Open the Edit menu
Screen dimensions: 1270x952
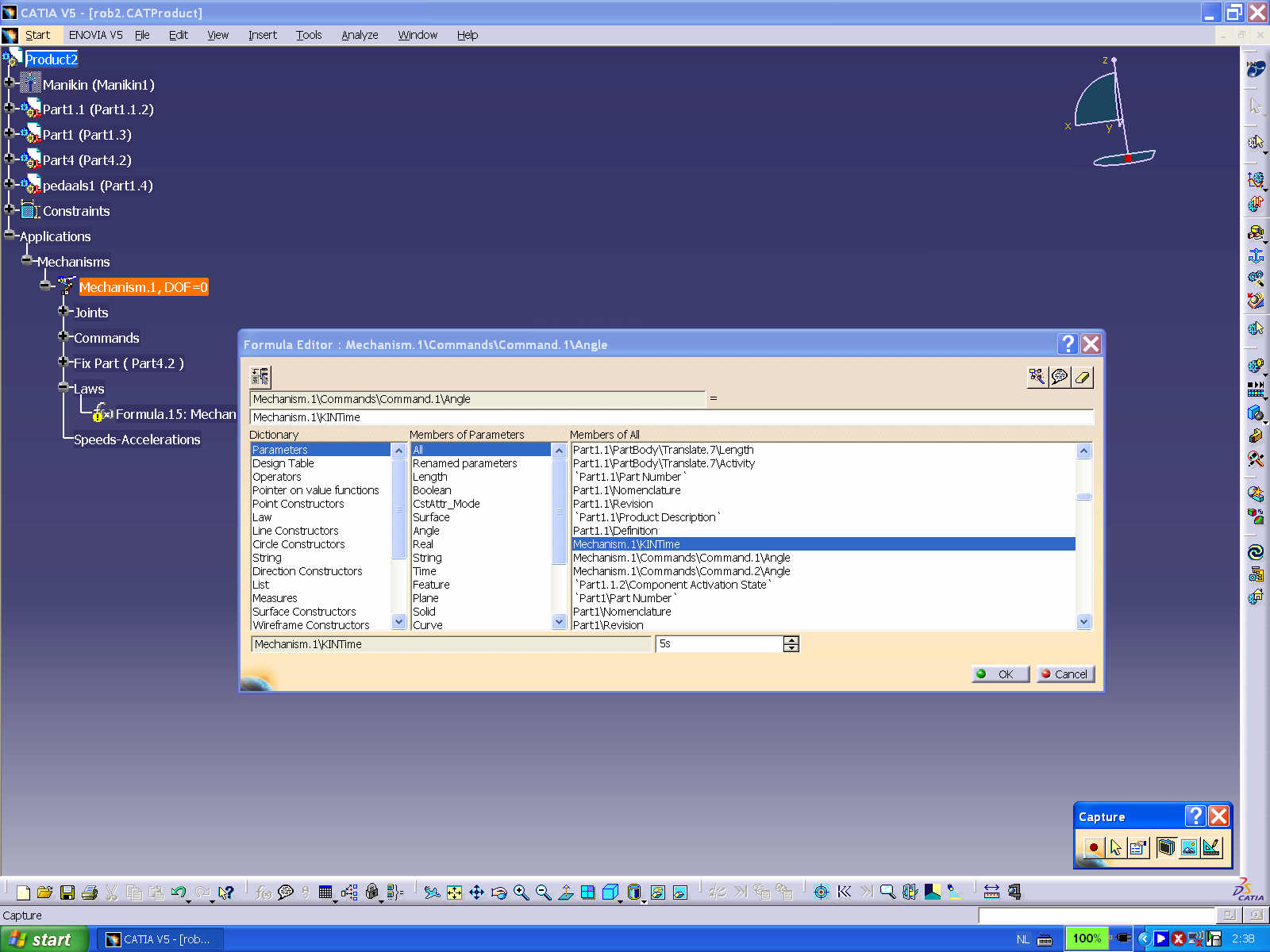coord(179,35)
